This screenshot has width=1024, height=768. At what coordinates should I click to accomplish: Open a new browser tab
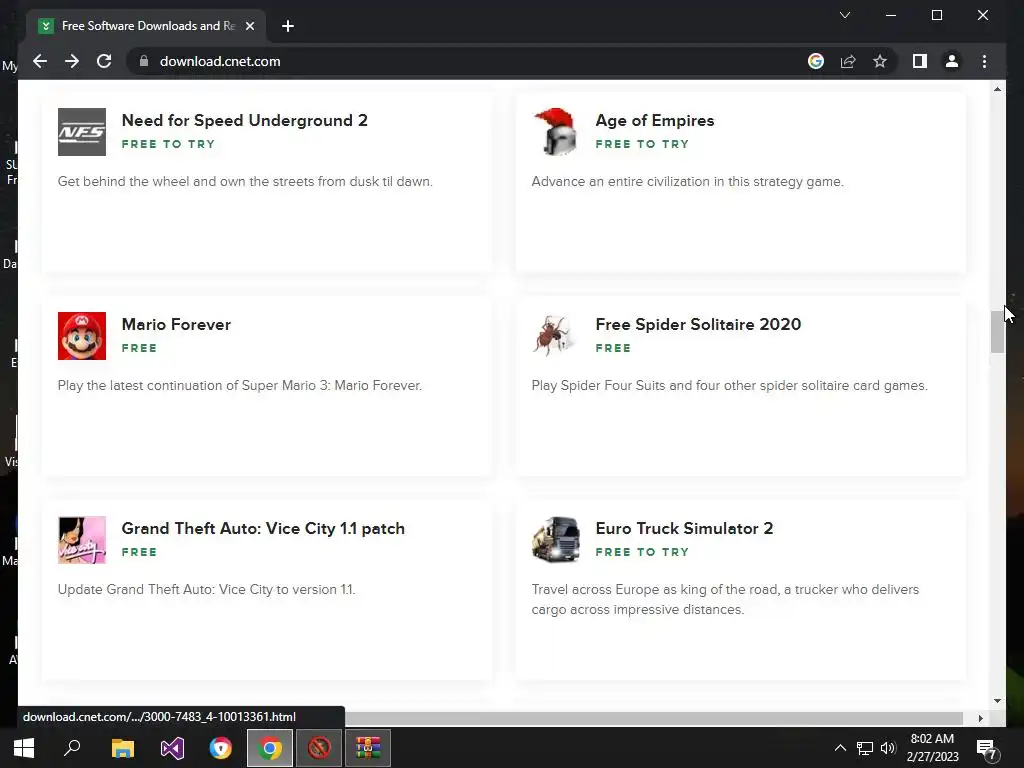pyautogui.click(x=287, y=26)
